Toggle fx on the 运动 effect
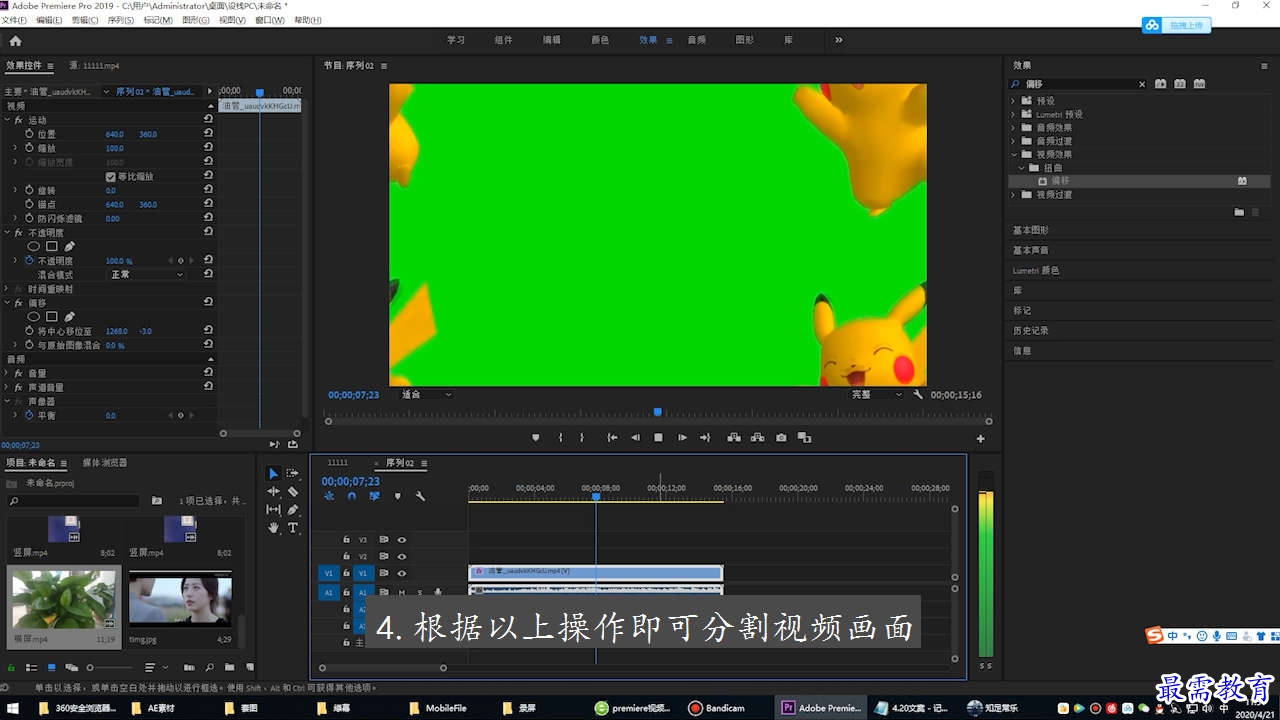This screenshot has width=1280, height=720. (x=18, y=120)
